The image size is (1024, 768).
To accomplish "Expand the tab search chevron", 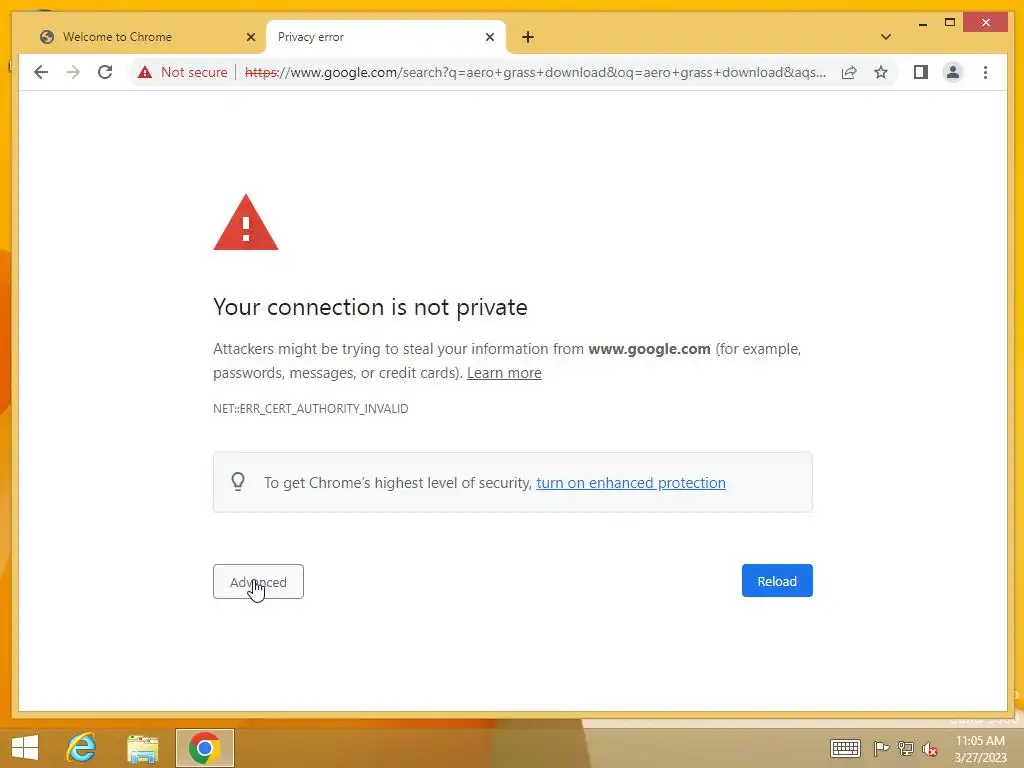I will pyautogui.click(x=886, y=37).
